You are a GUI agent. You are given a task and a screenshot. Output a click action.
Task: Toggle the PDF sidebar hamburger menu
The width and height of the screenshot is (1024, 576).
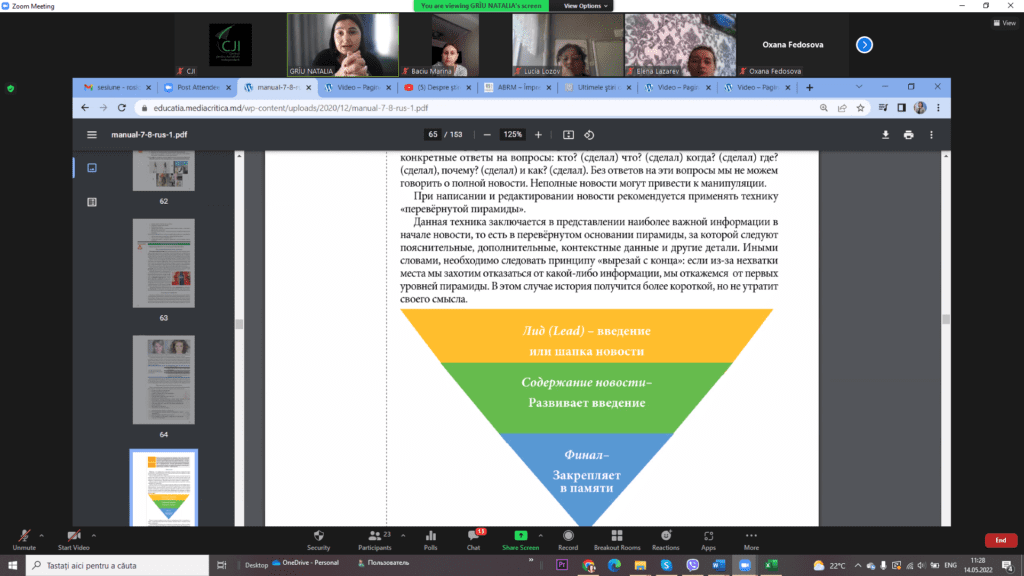click(92, 135)
